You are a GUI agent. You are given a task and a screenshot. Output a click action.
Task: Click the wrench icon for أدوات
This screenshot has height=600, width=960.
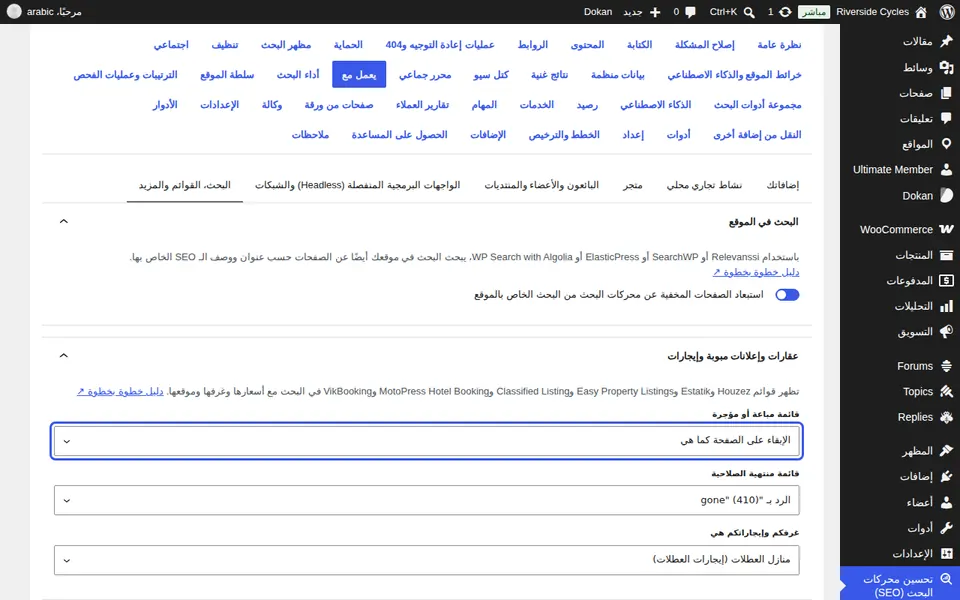[946, 528]
